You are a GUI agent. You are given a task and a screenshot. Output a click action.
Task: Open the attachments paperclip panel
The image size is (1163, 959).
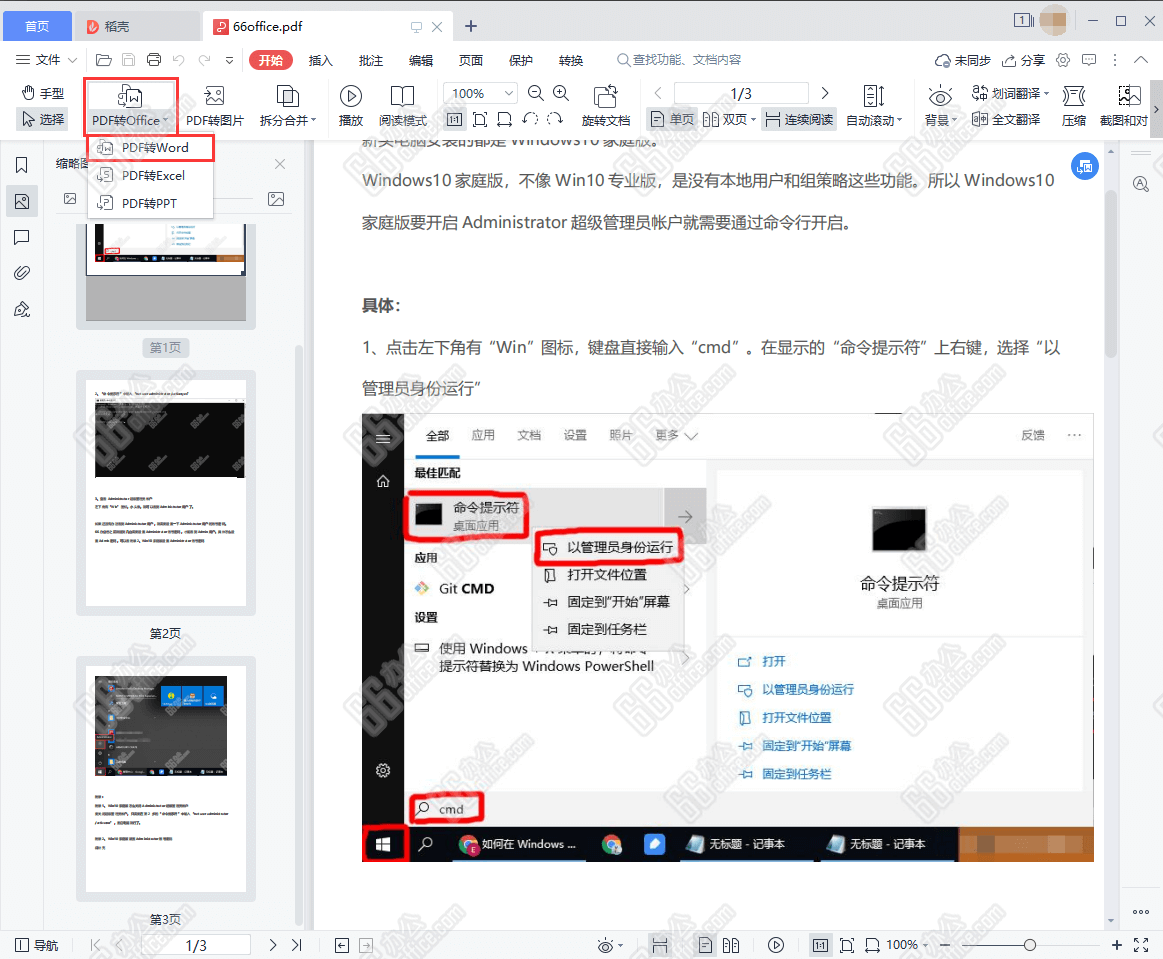22,273
